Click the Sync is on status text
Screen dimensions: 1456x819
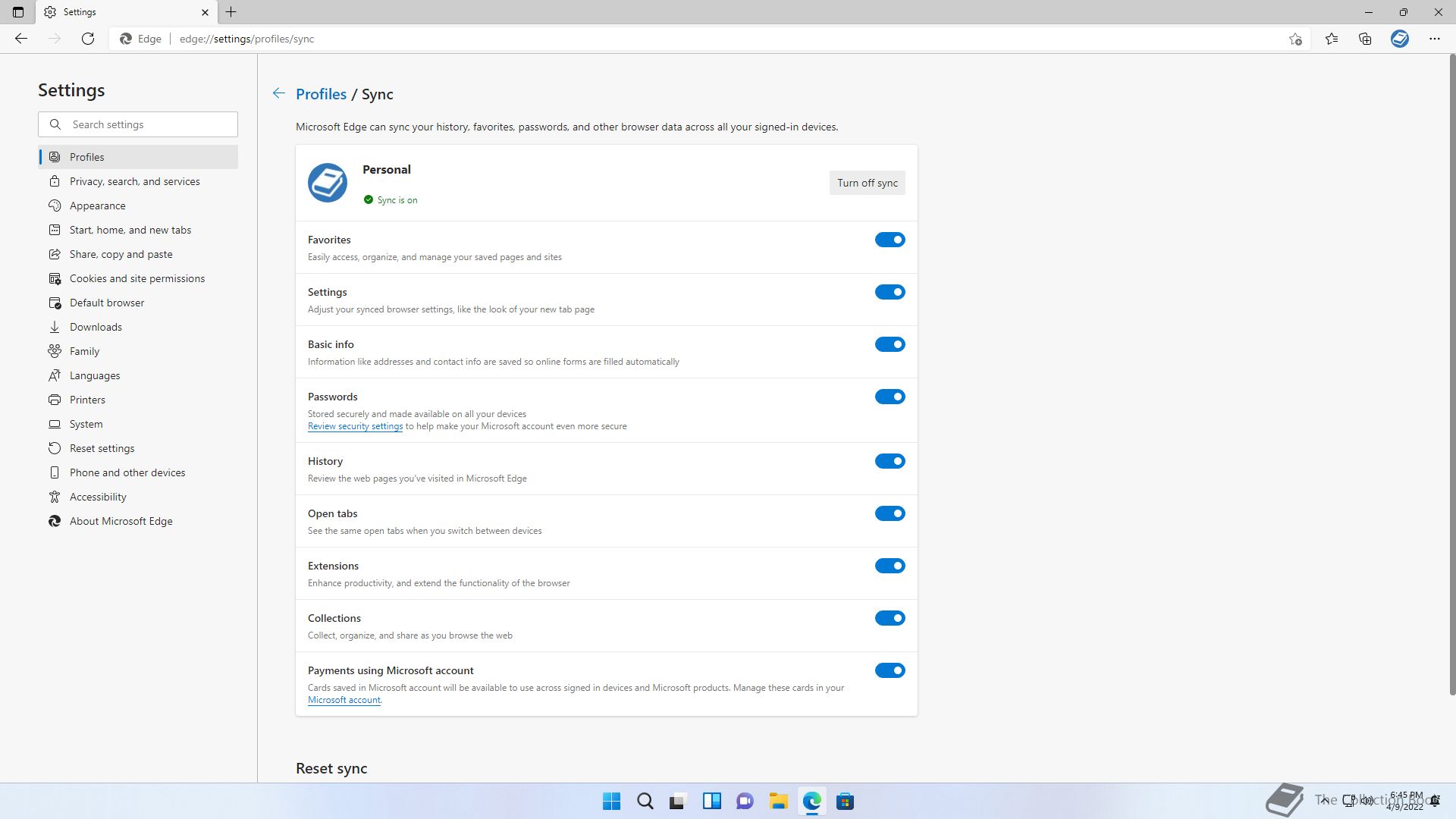397,200
